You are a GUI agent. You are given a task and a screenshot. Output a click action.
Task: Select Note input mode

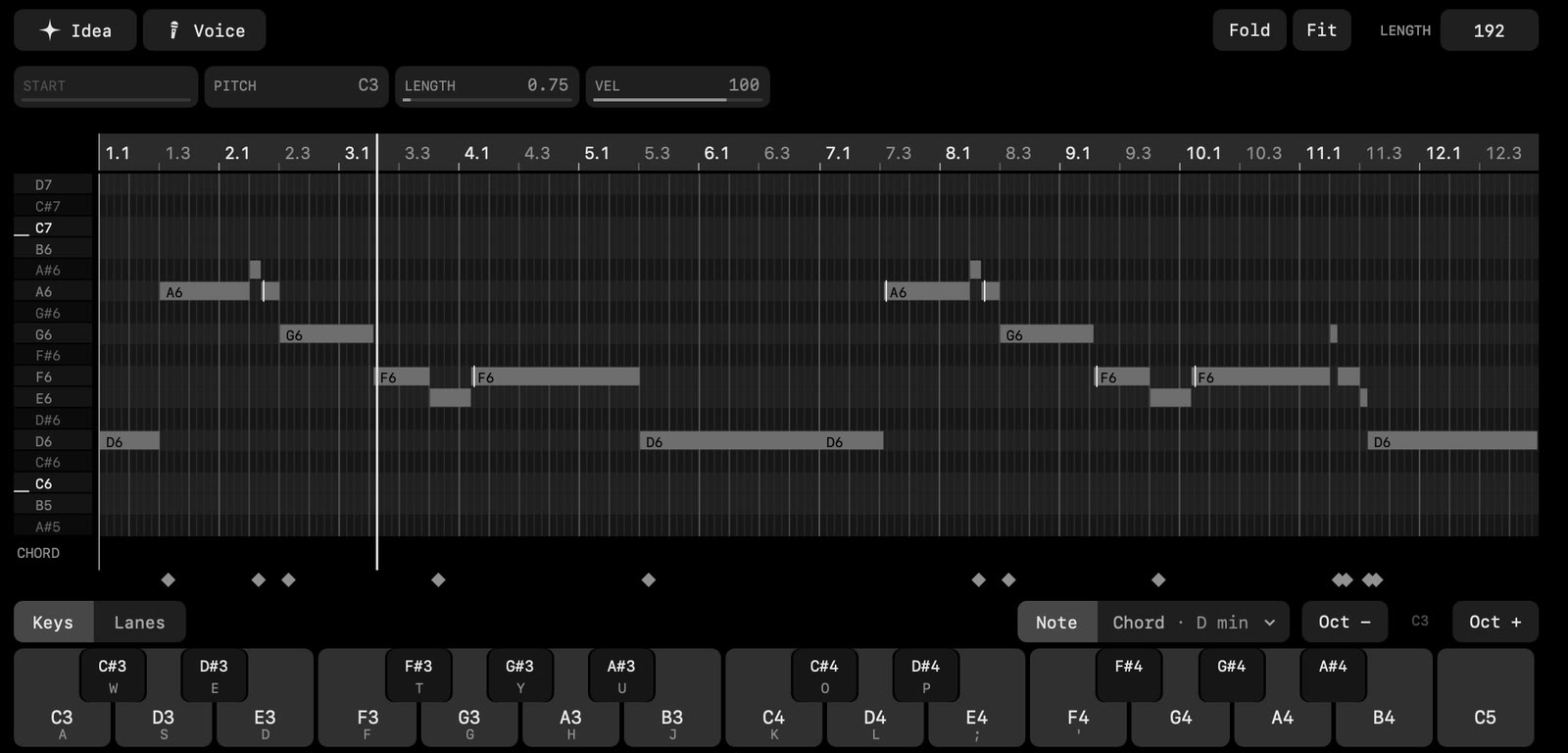click(1056, 623)
